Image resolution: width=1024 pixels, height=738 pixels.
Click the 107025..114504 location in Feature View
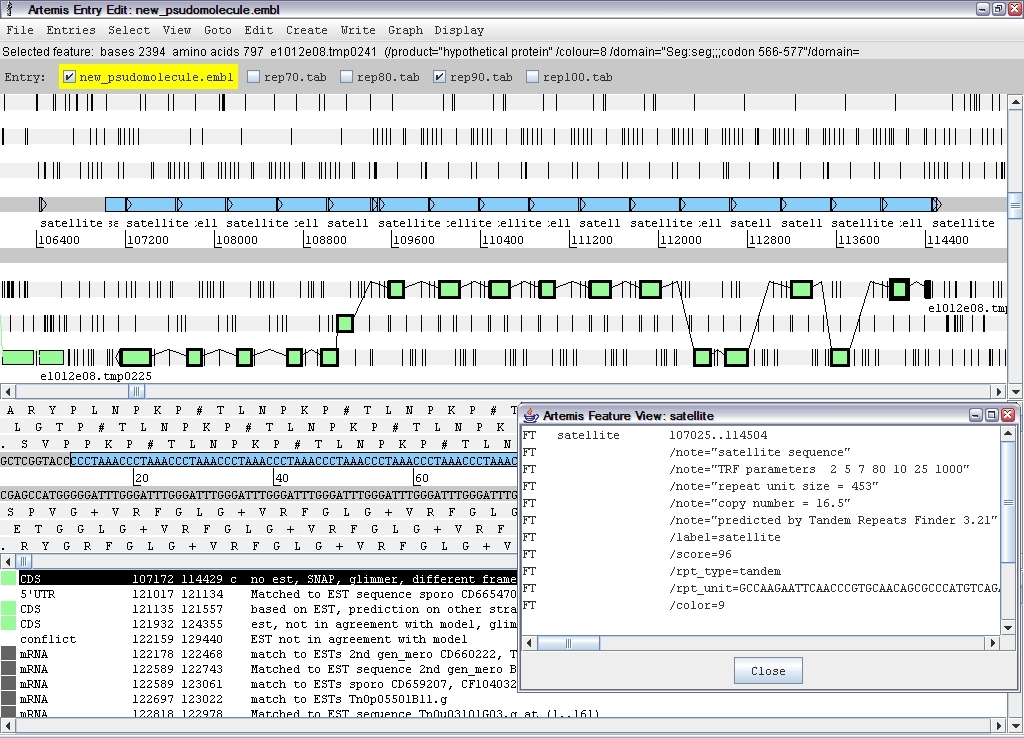[x=718, y=435]
